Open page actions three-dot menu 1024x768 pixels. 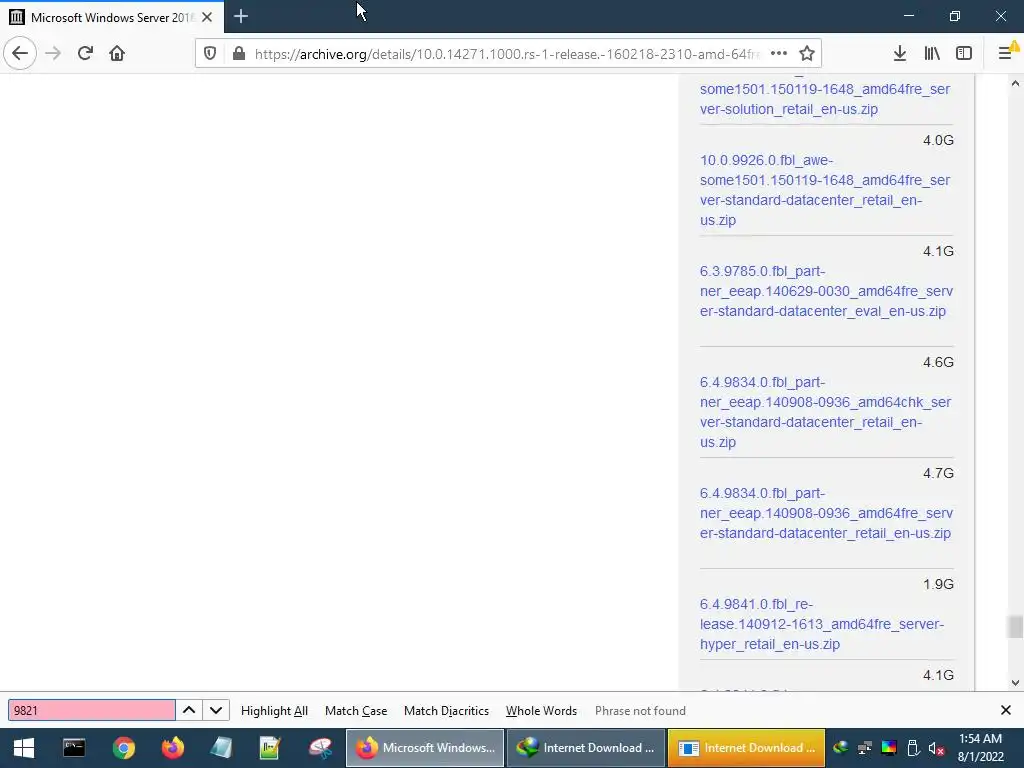778,54
